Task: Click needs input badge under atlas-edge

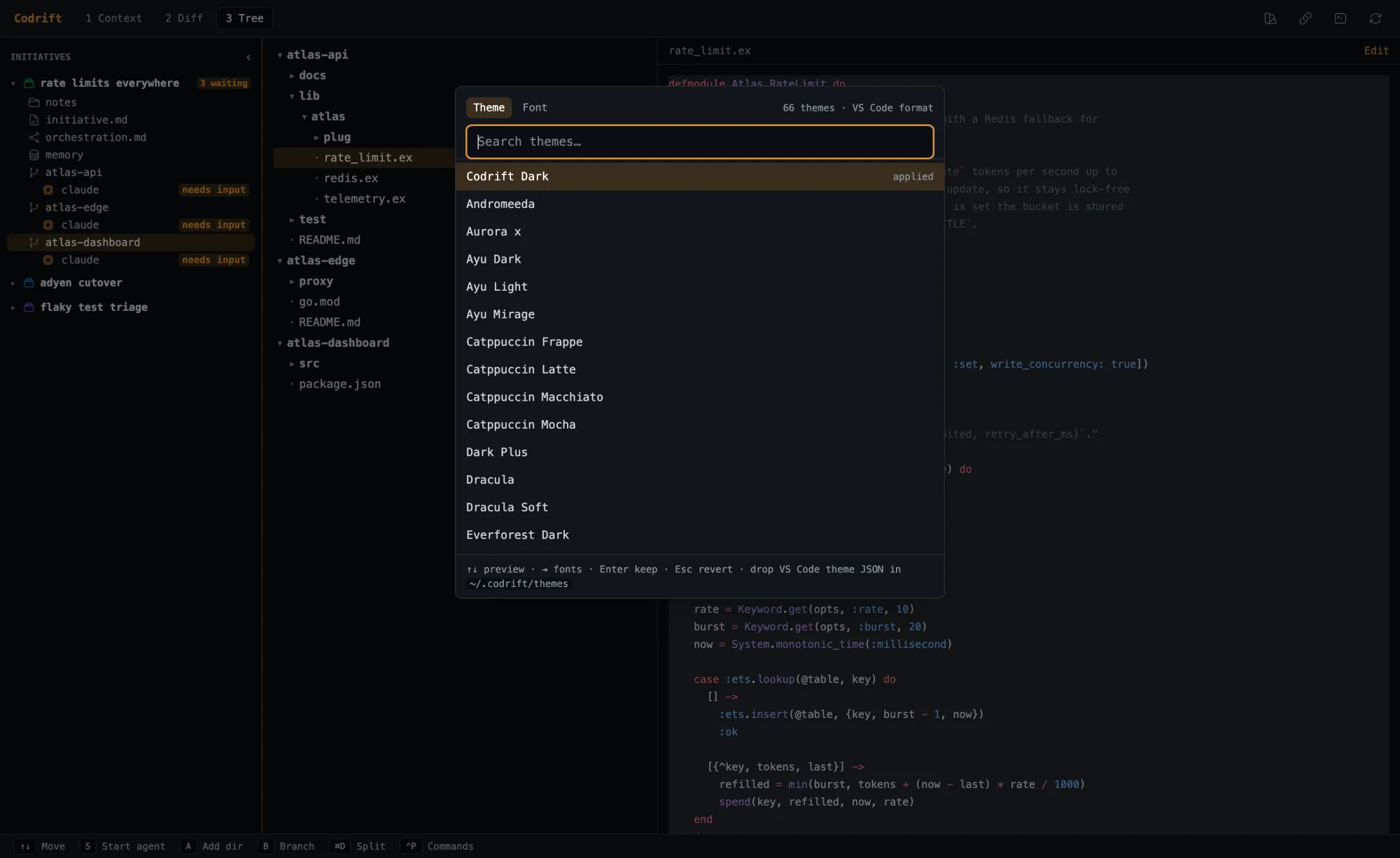Action: coord(214,225)
